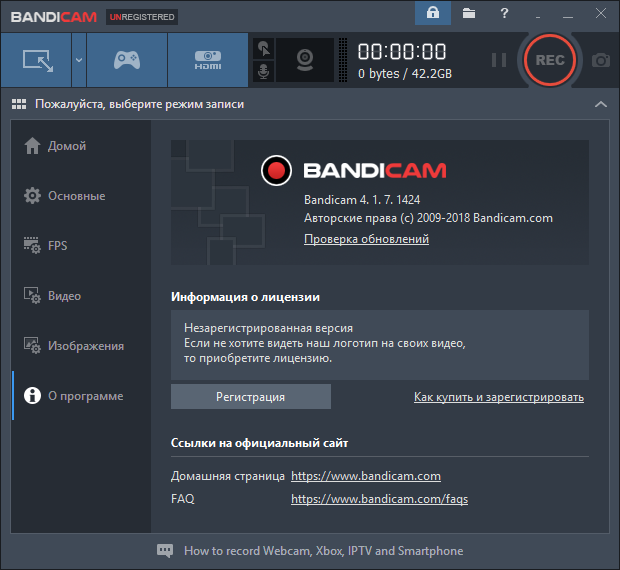Click the Проверка обновлений link
The height and width of the screenshot is (570, 620).
pyautogui.click(x=366, y=239)
